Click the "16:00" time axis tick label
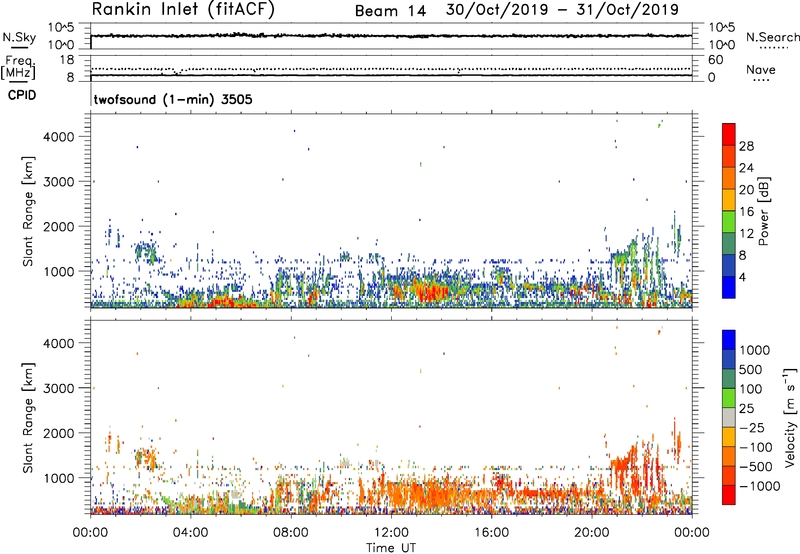This screenshot has width=800, height=554. coord(491,533)
